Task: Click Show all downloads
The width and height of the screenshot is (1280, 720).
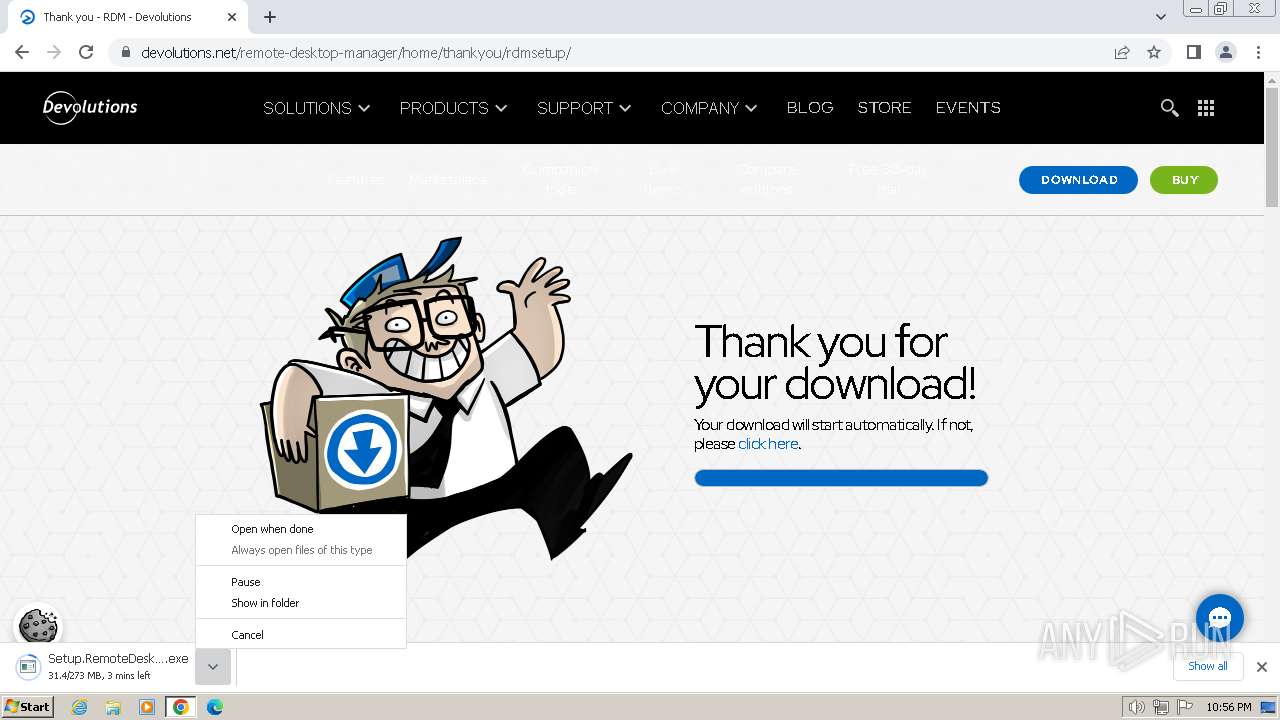Action: point(1207,666)
